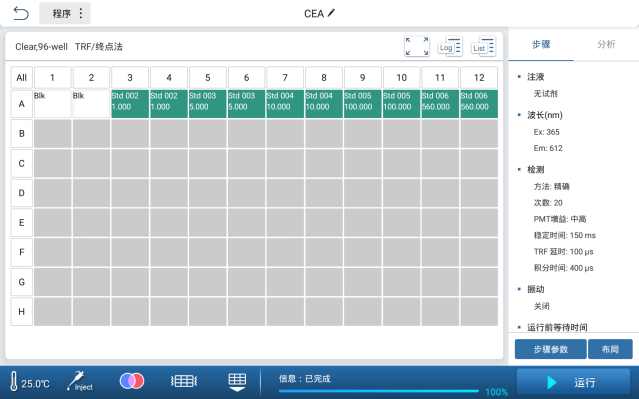Switch to the 分析 tab
The width and height of the screenshot is (639, 399).
[606, 44]
